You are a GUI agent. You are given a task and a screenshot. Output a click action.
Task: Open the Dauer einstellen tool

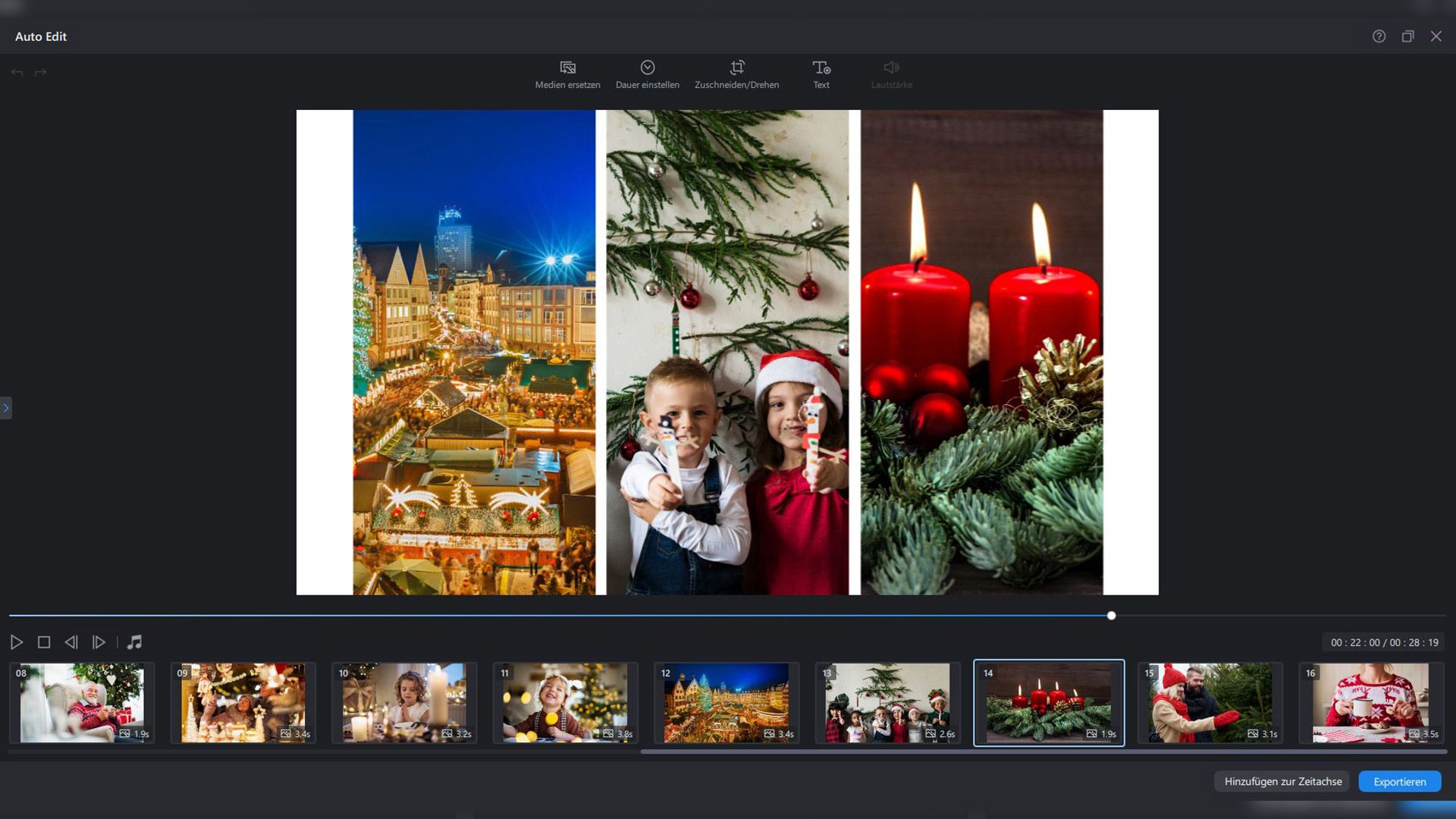647,67
